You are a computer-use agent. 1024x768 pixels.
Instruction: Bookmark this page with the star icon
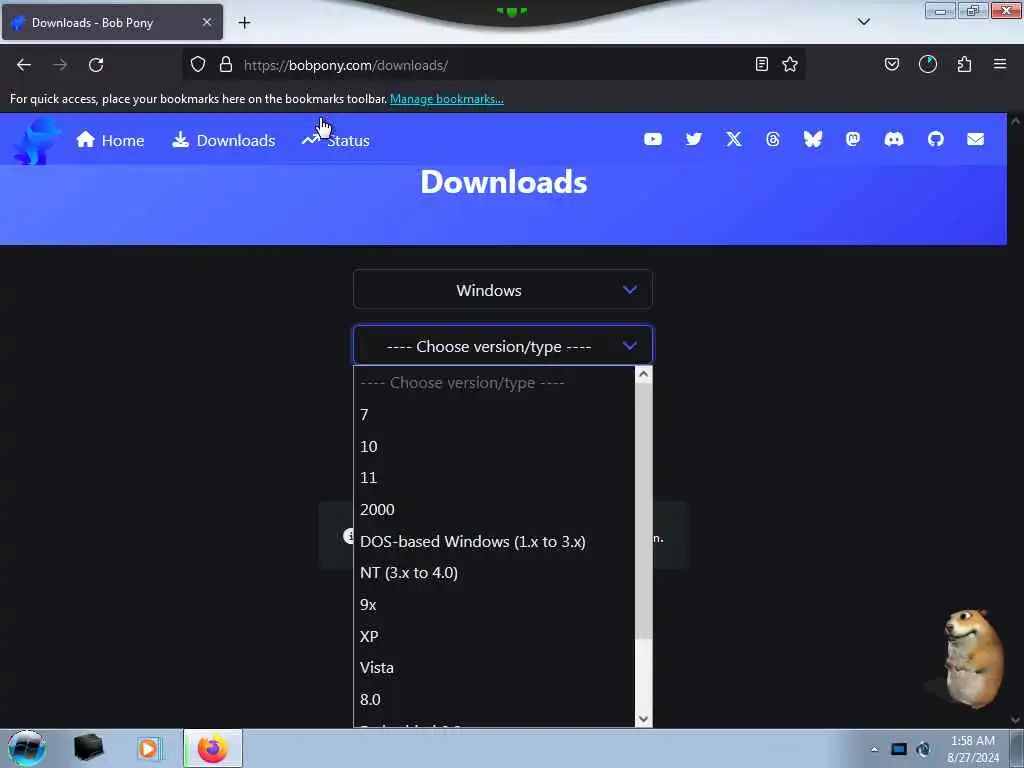[x=790, y=64]
